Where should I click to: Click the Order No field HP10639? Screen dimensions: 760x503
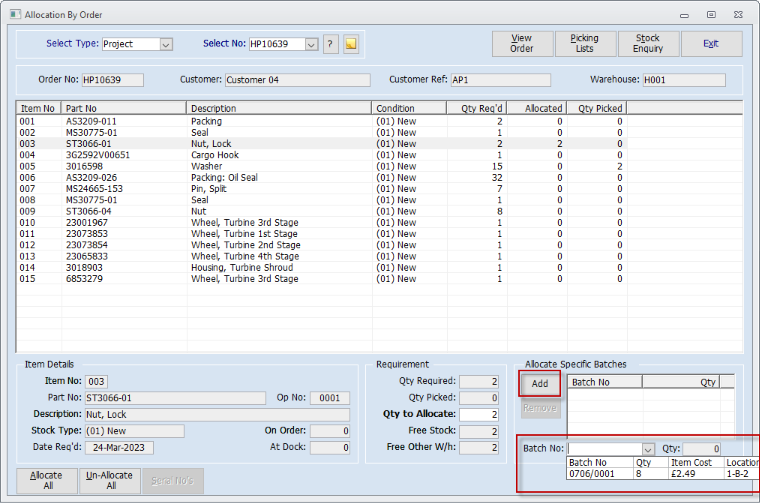coord(112,80)
